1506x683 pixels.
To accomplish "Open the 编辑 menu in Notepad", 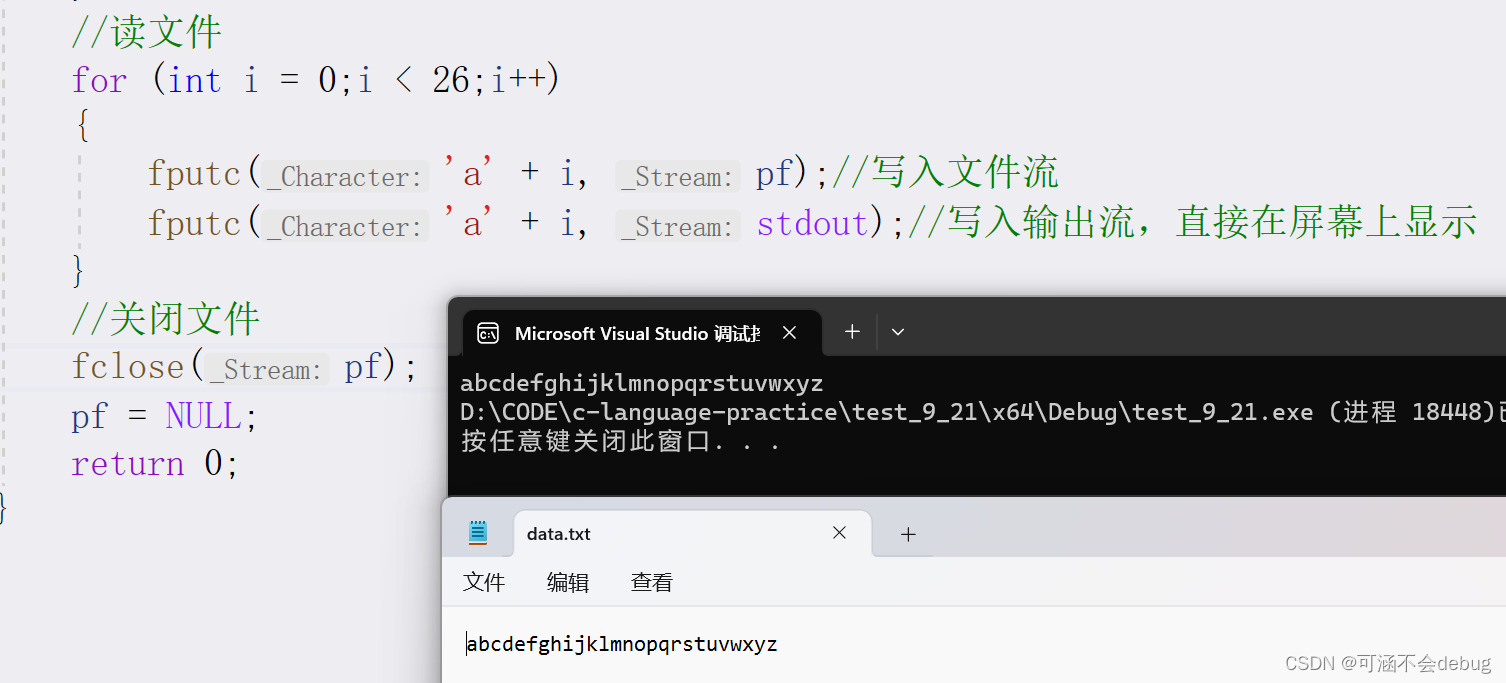I will pos(567,582).
